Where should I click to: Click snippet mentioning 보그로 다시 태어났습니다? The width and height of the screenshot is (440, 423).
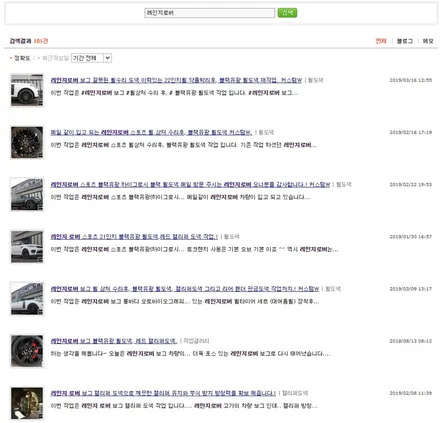(x=190, y=354)
